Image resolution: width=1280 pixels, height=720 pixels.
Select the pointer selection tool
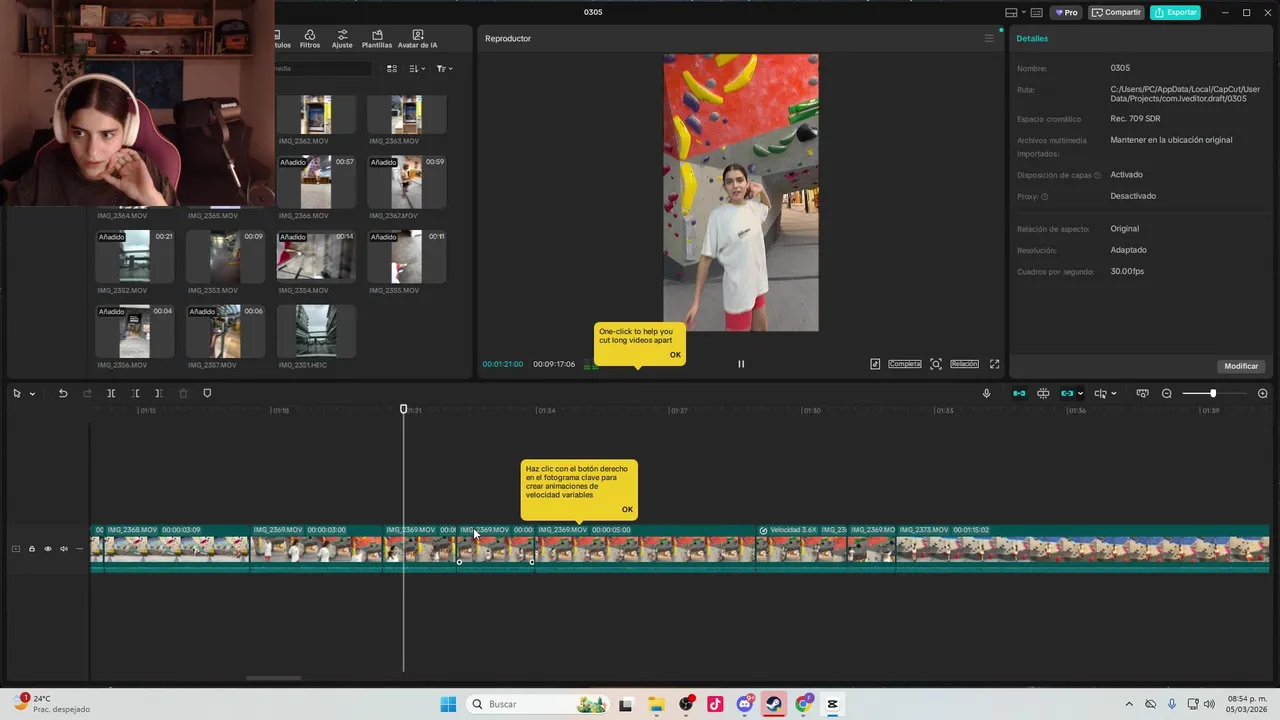point(16,393)
